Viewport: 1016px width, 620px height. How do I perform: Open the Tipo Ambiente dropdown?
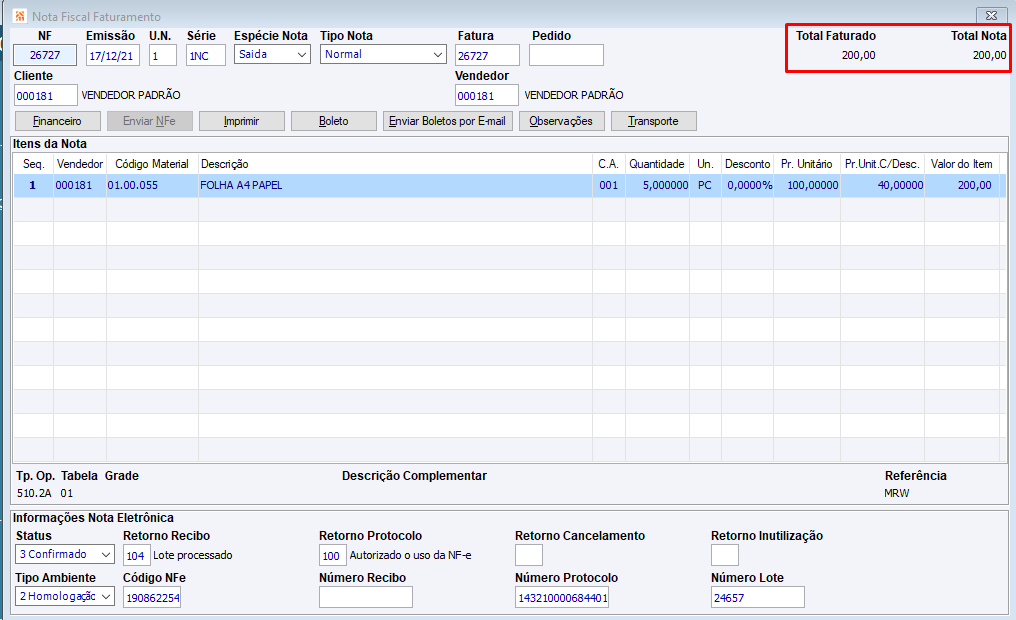(x=106, y=597)
